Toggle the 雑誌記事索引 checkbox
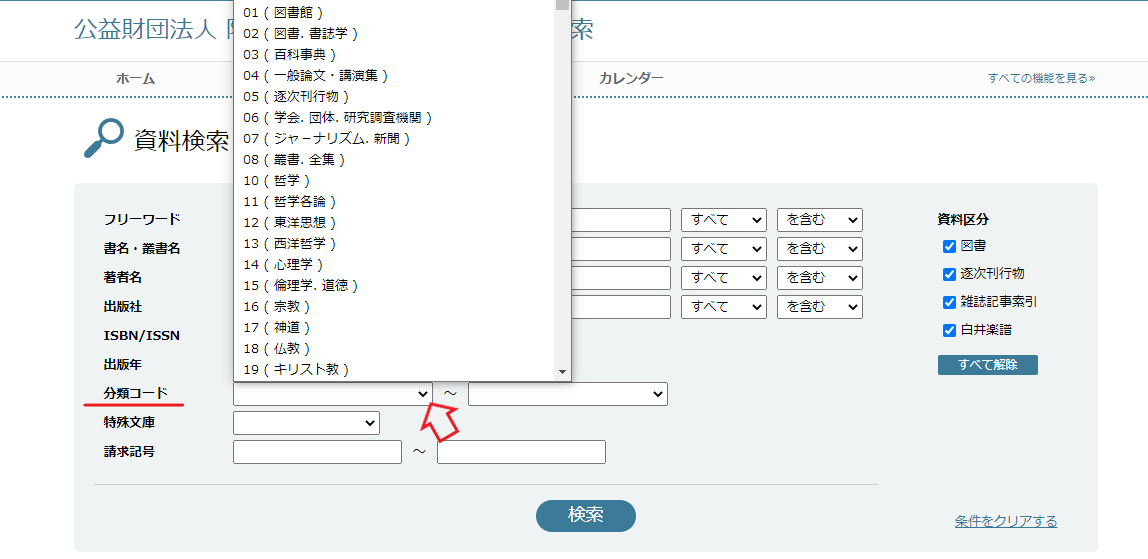Image resolution: width=1148 pixels, height=559 pixels. coord(949,302)
